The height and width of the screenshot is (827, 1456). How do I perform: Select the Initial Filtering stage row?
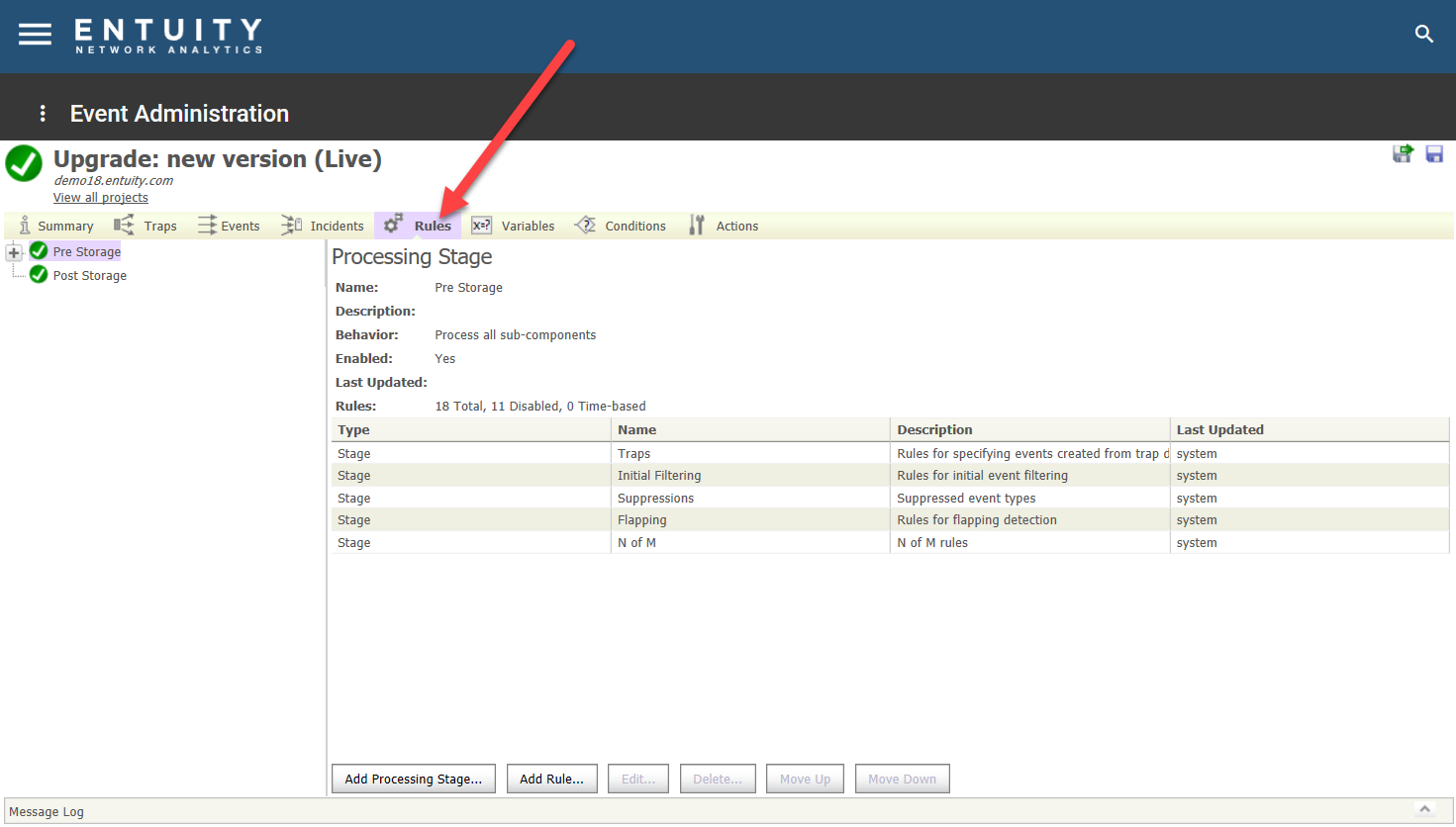[x=891, y=476]
